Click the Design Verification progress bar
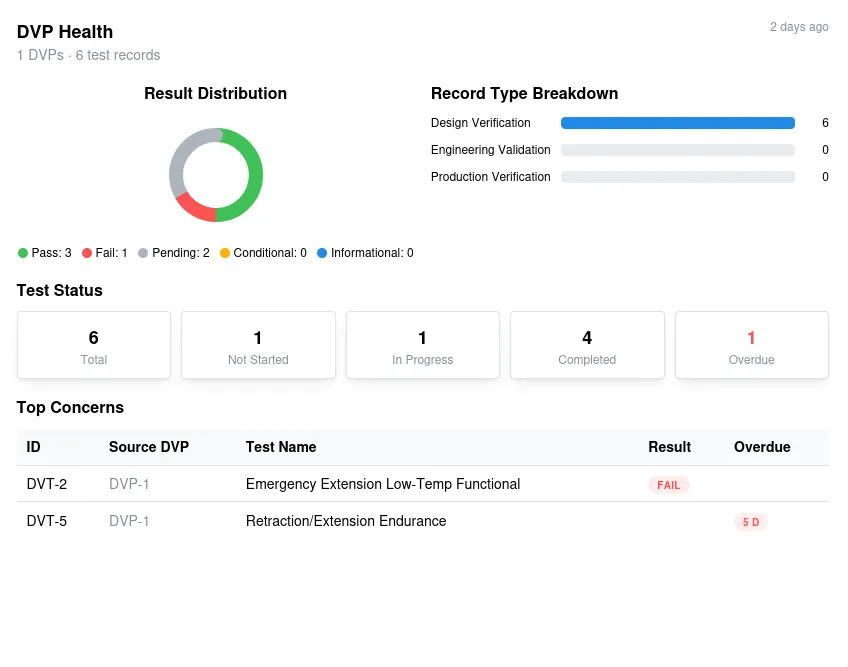The width and height of the screenshot is (848, 667). click(x=678, y=123)
